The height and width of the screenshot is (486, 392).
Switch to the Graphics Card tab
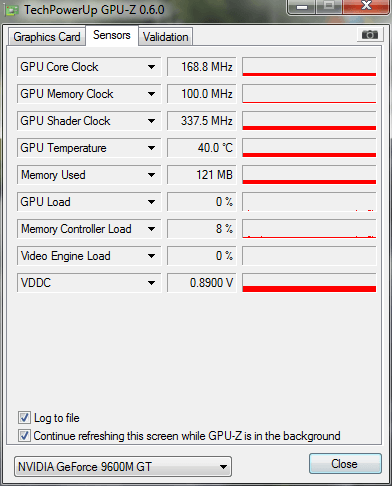tap(47, 37)
